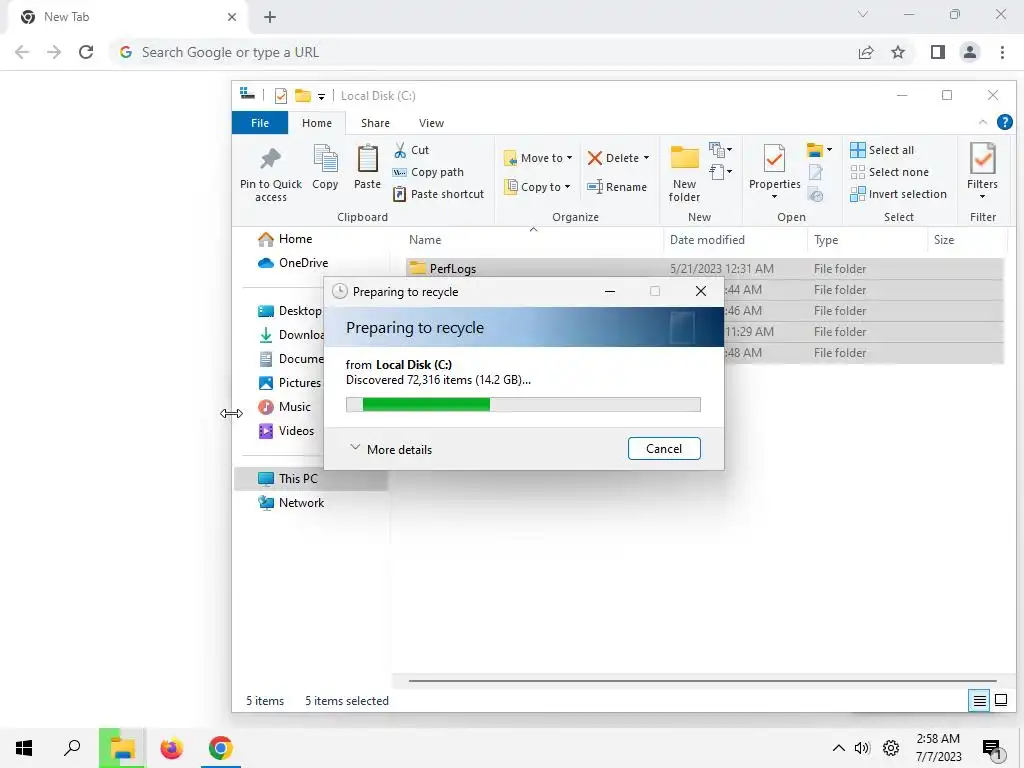Switch to Large icons view
Screen dimensions: 1024x768
click(x=1000, y=701)
